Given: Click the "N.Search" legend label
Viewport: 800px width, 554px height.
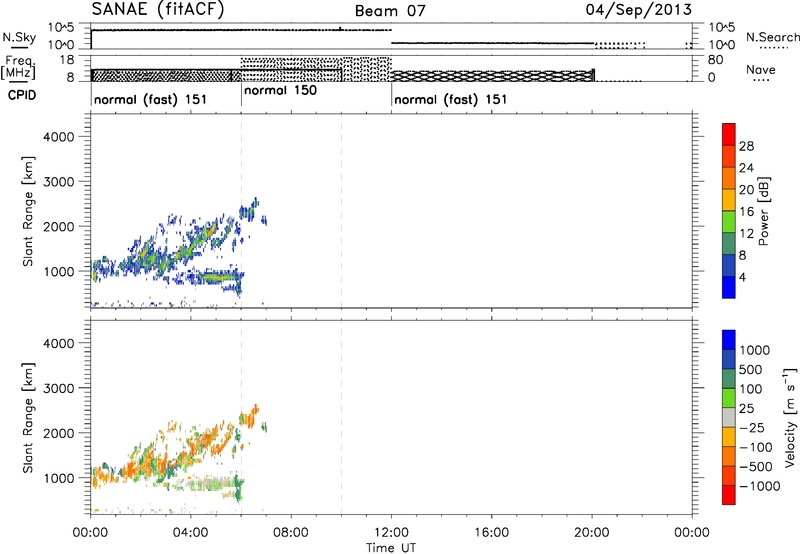Looking at the screenshot, I should coord(772,37).
